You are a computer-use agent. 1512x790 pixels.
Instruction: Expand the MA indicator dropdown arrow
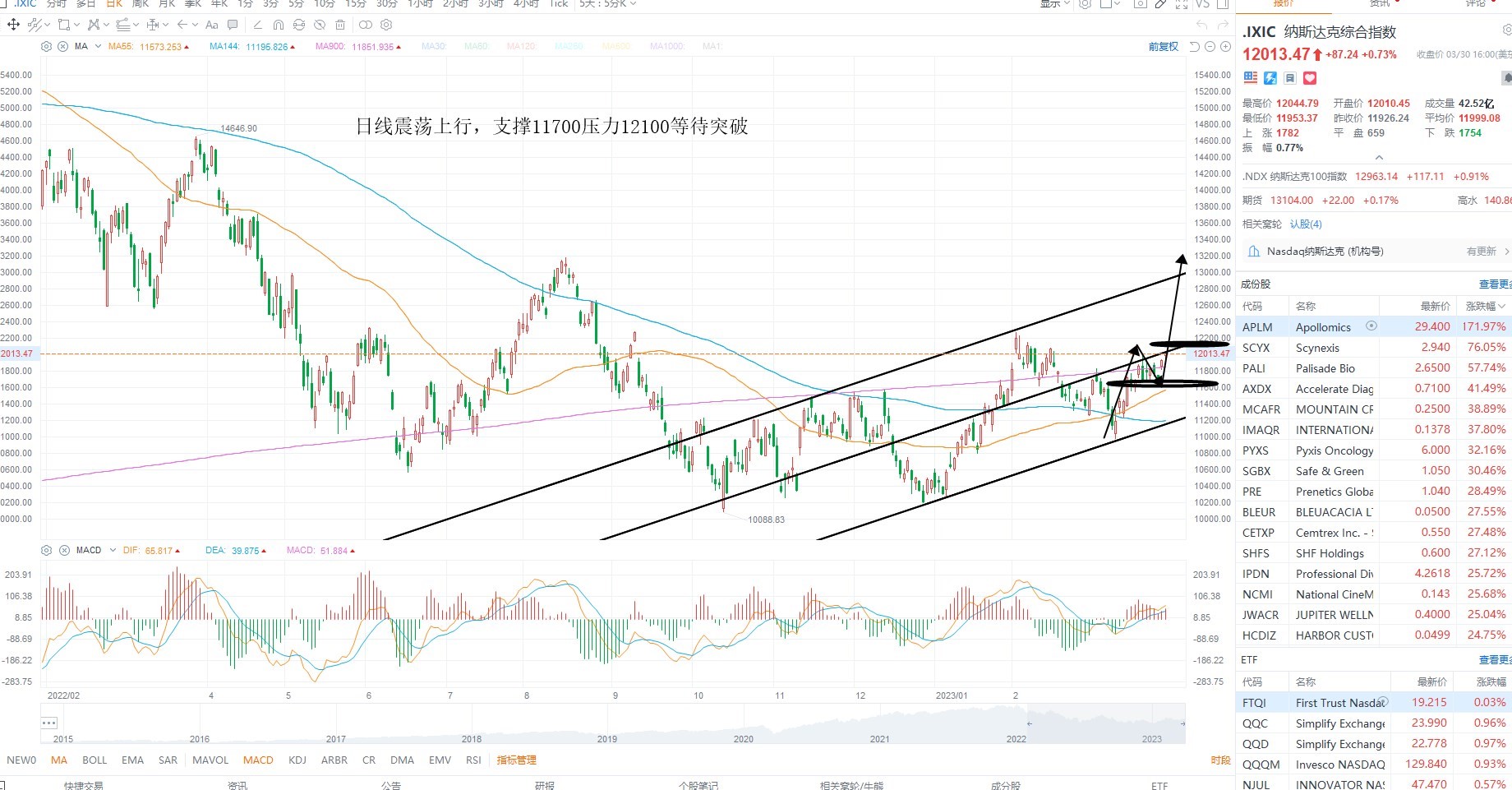(x=98, y=46)
